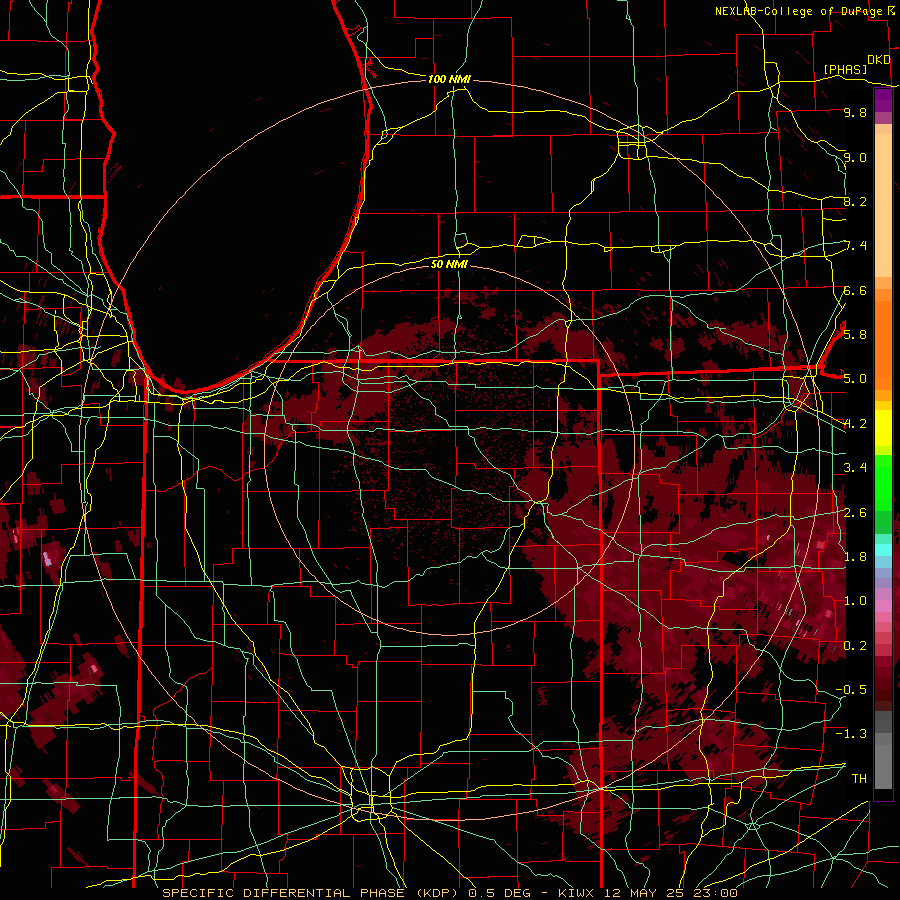This screenshot has height=900, width=900.
Task: Click the 2.6 value on the scale
Action: [855, 512]
